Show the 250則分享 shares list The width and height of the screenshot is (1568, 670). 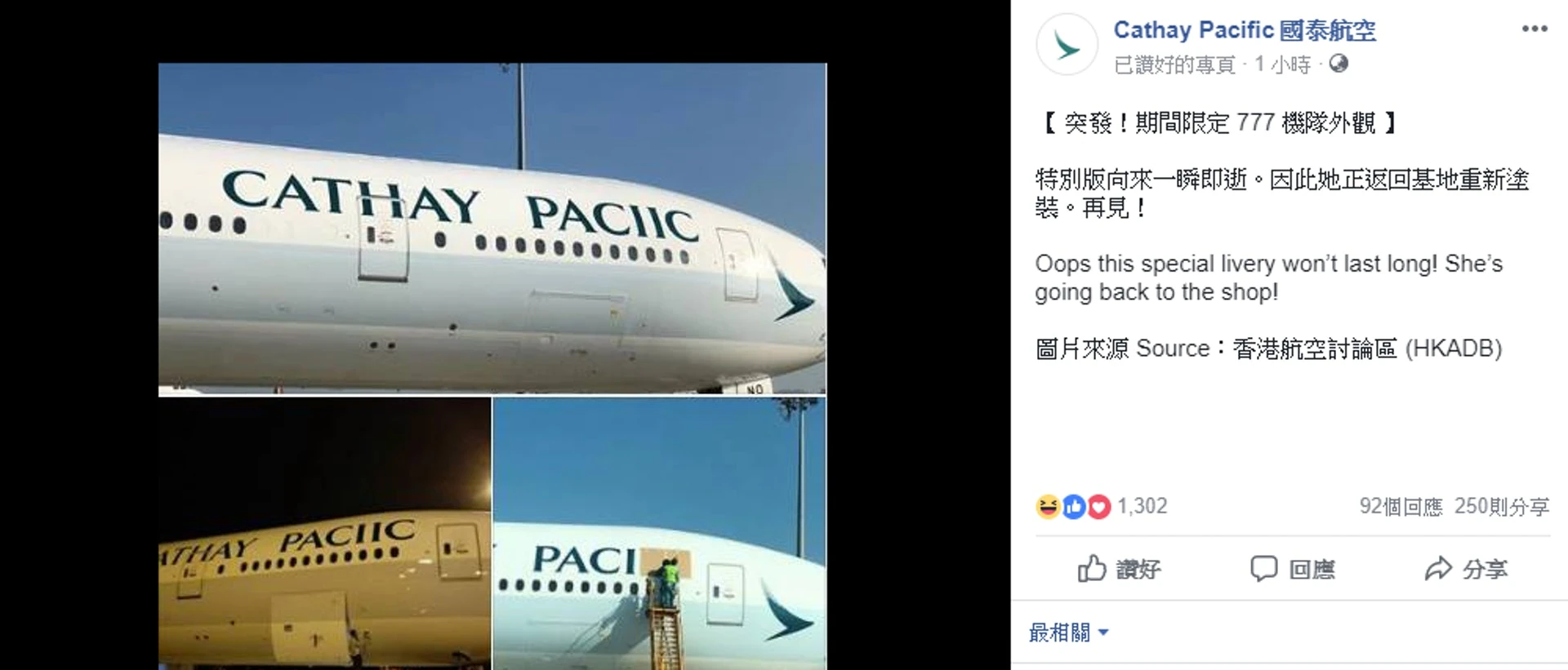[x=1501, y=507]
